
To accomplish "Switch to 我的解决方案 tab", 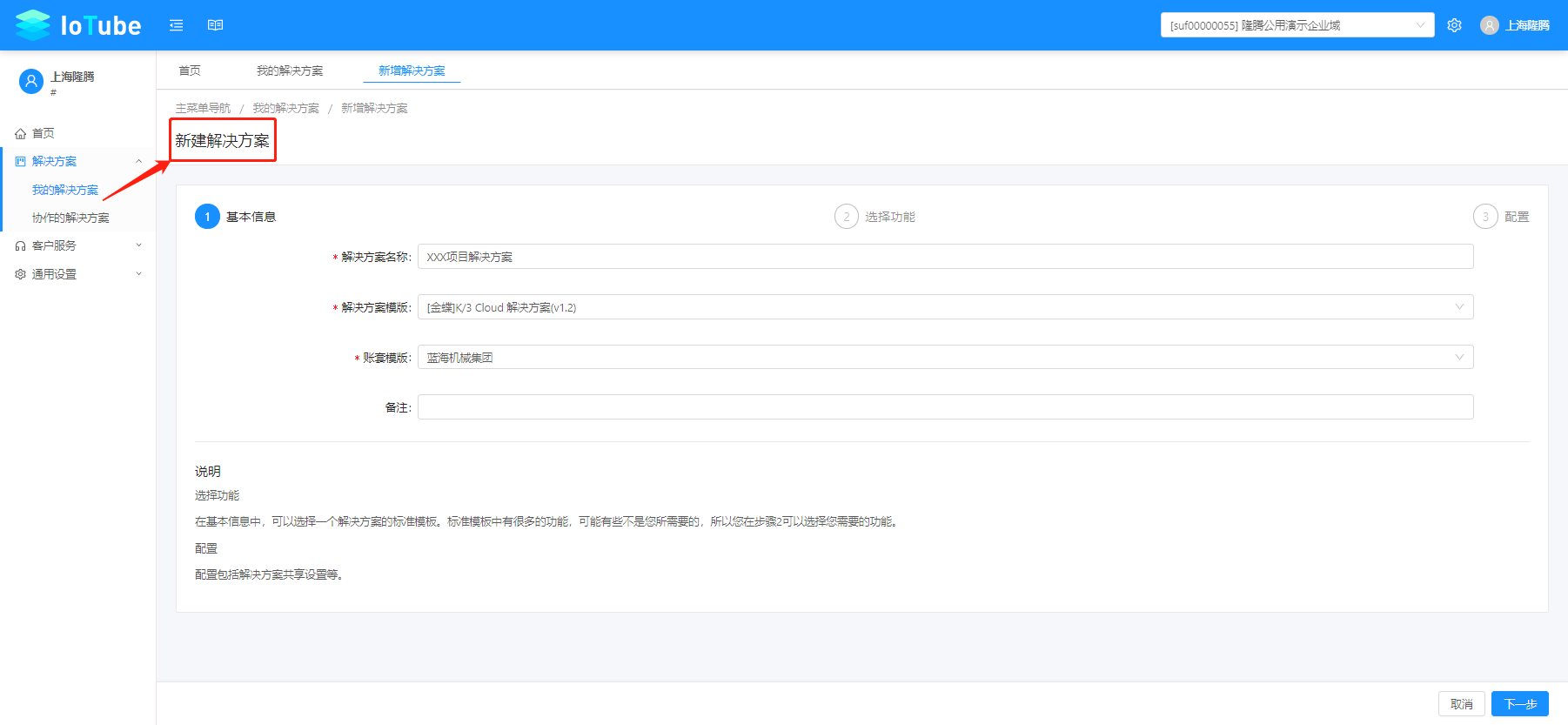I will (x=290, y=70).
